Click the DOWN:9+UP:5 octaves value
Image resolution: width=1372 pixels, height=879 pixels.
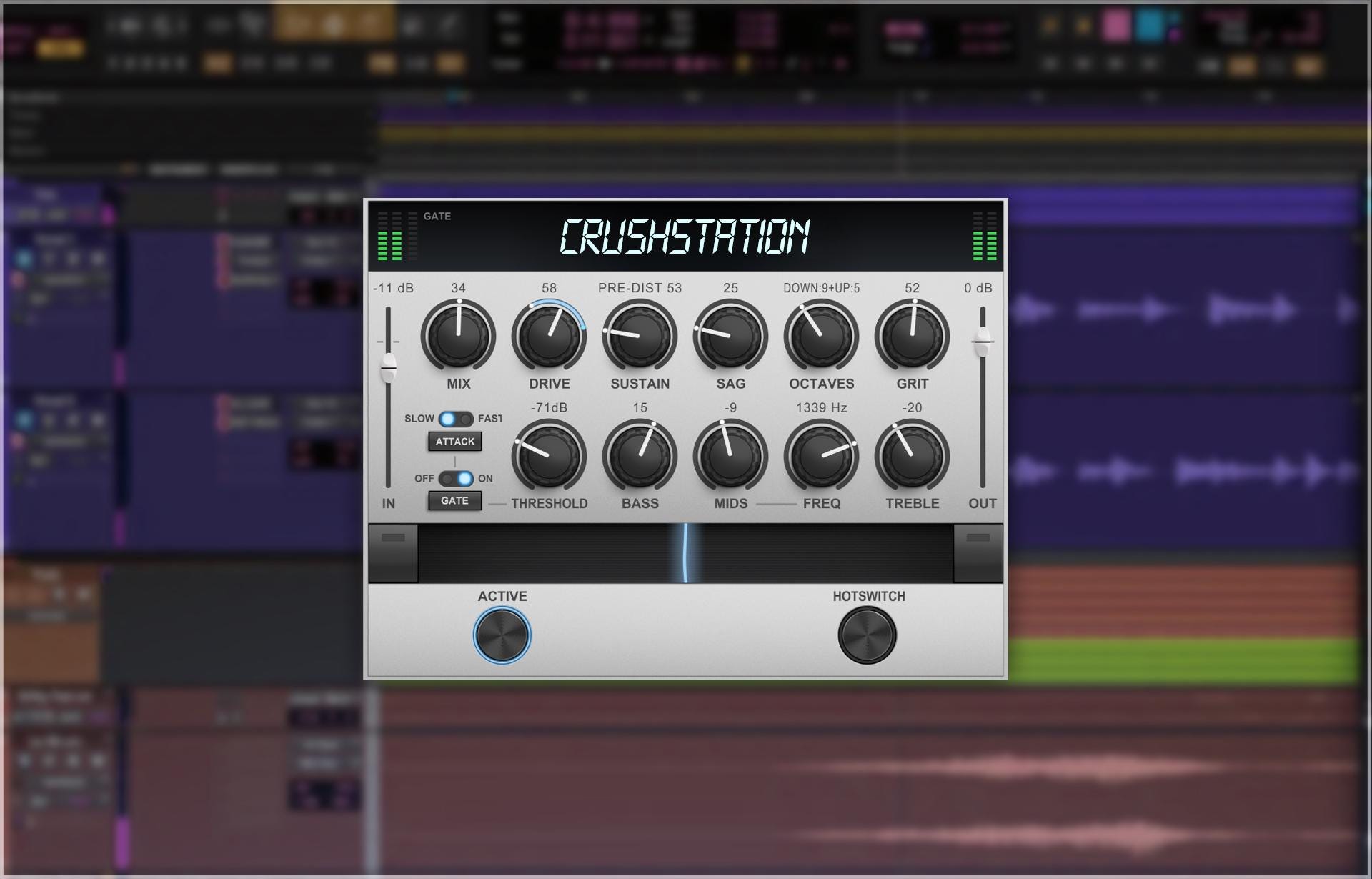coord(821,288)
